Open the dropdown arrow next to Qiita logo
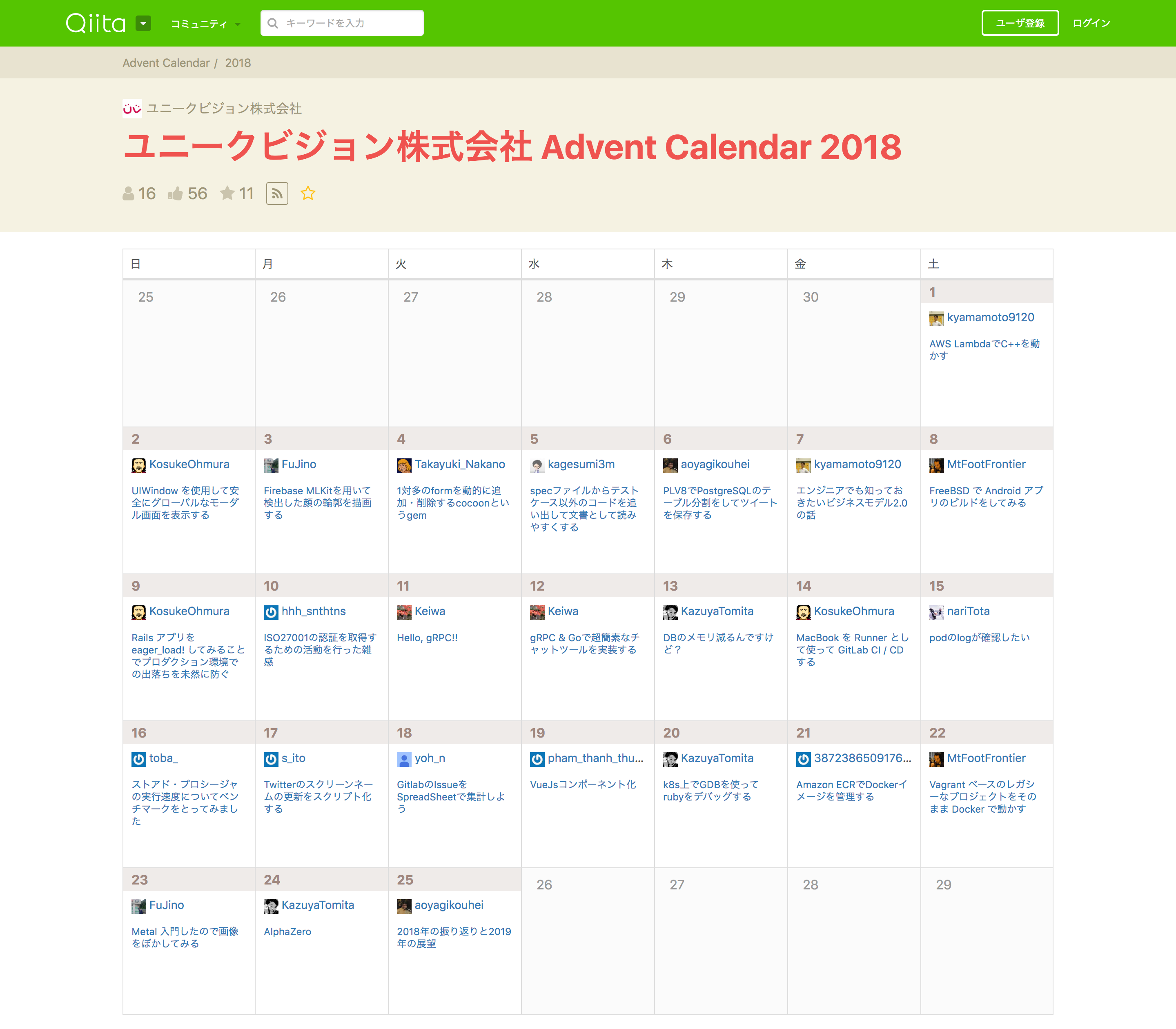The width and height of the screenshot is (1176, 1029). (143, 24)
